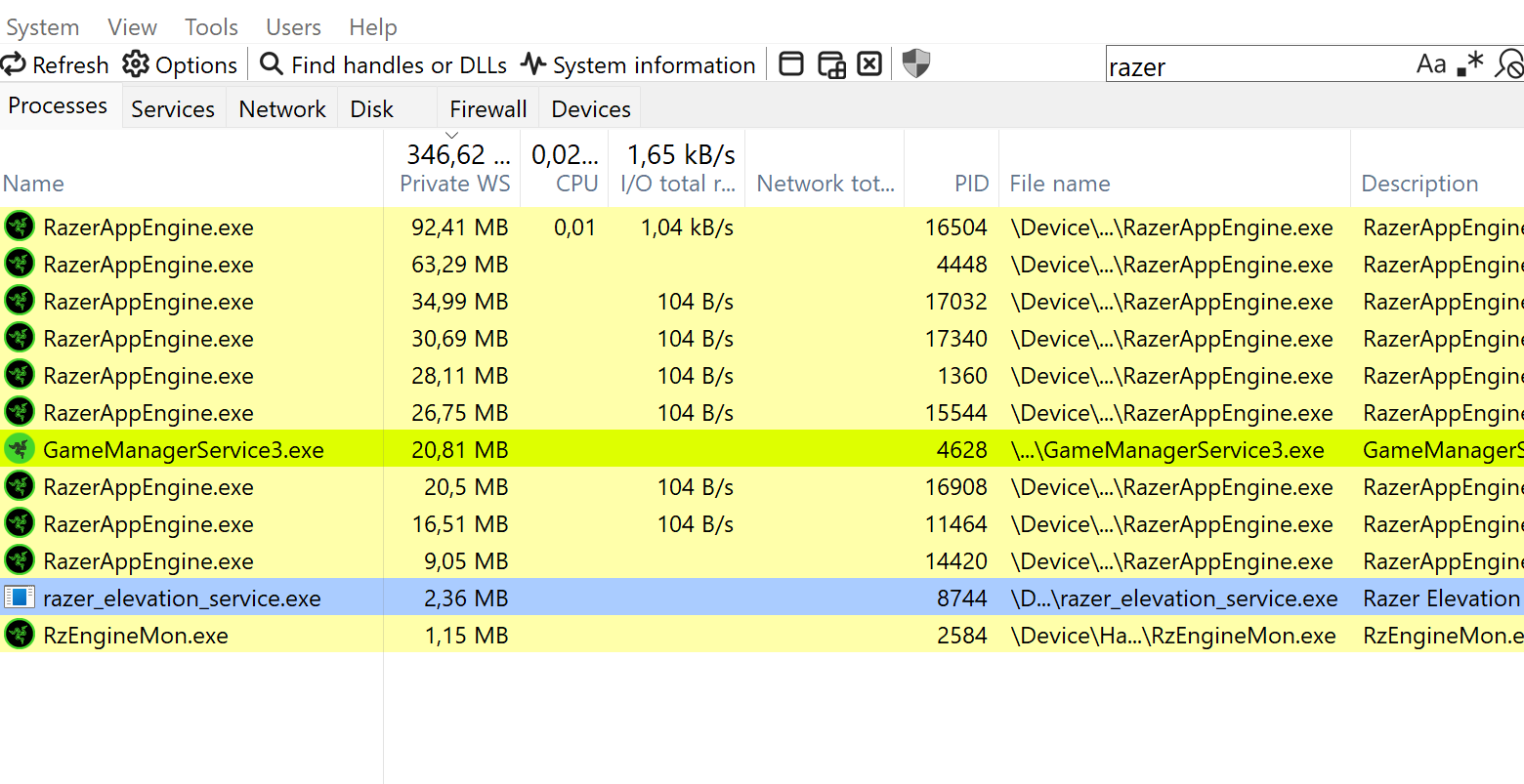Image resolution: width=1524 pixels, height=784 pixels.
Task: Click the 2,36 MB memory cell
Action: [466, 598]
